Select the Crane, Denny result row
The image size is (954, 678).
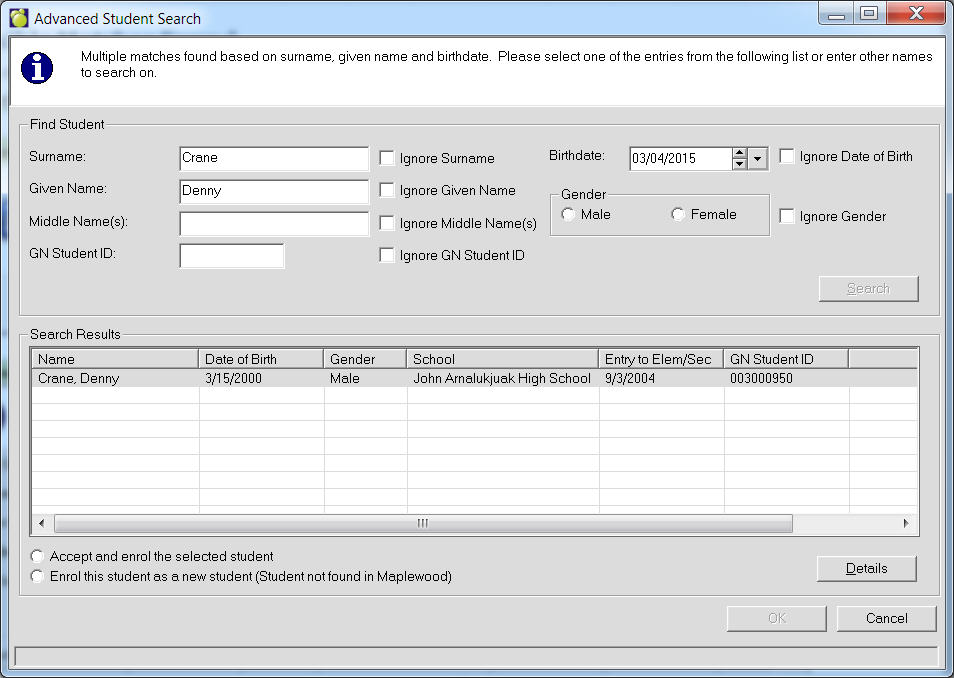pyautogui.click(x=300, y=379)
